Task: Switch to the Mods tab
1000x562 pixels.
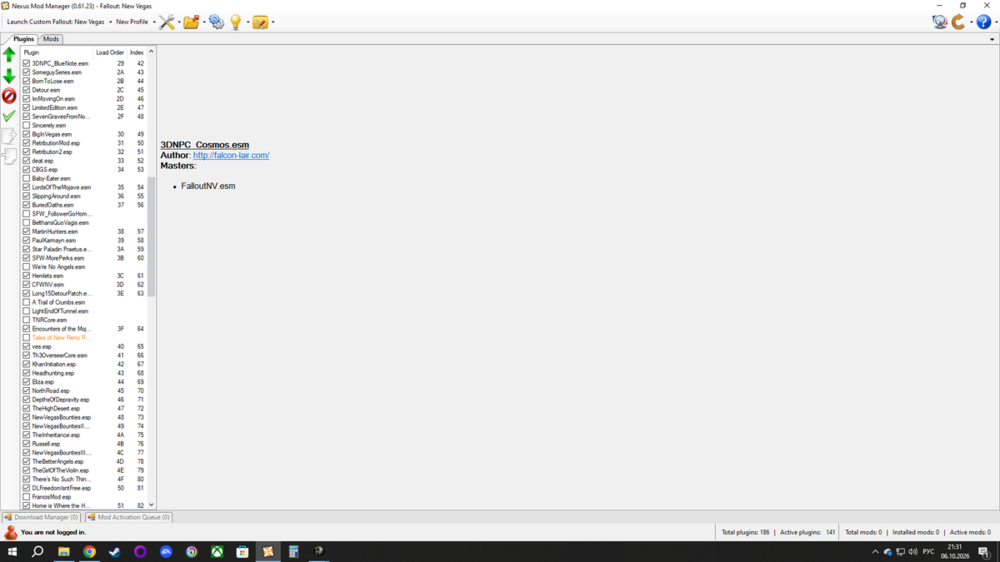Action: point(51,39)
